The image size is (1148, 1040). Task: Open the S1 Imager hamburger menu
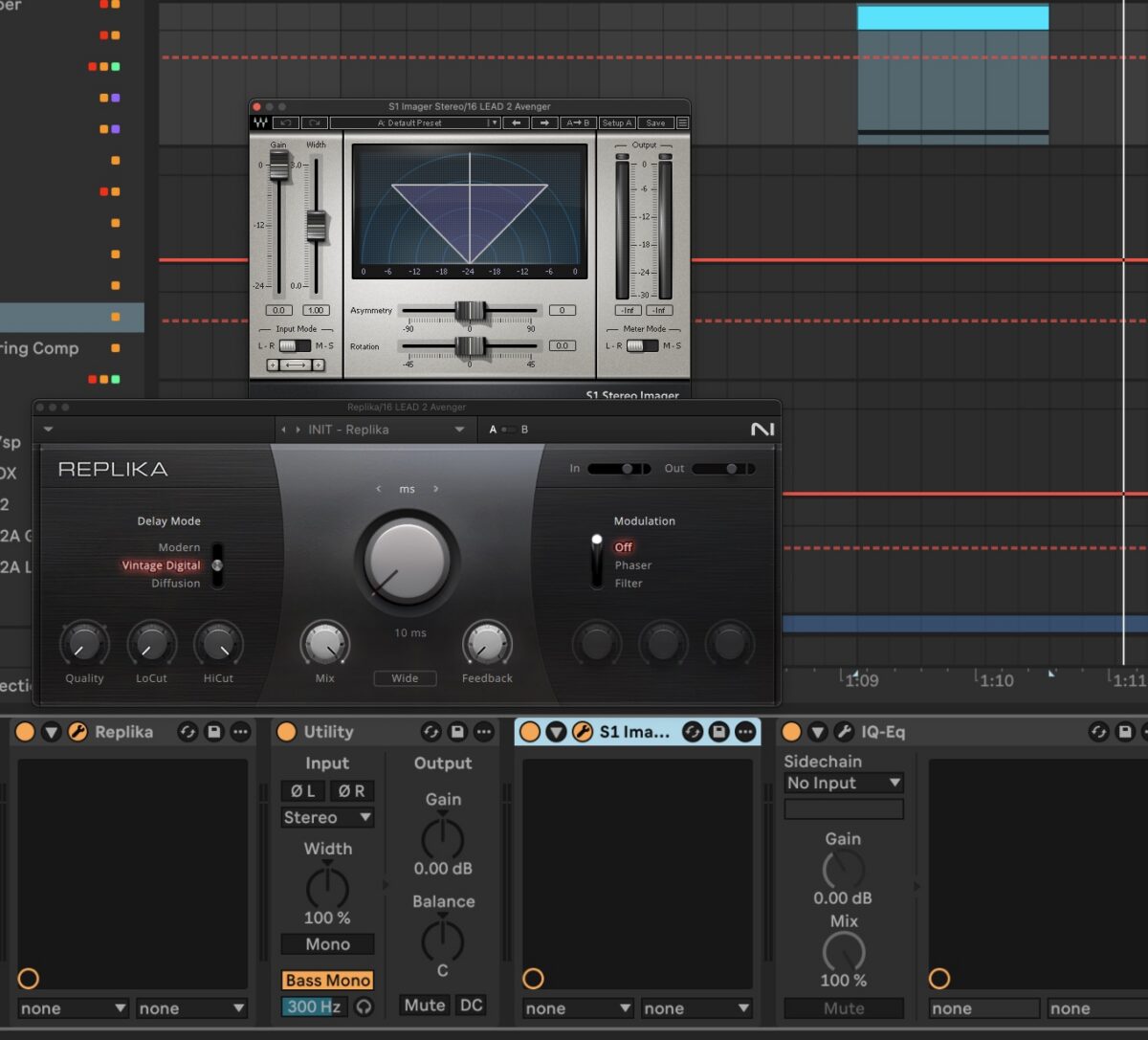[682, 122]
